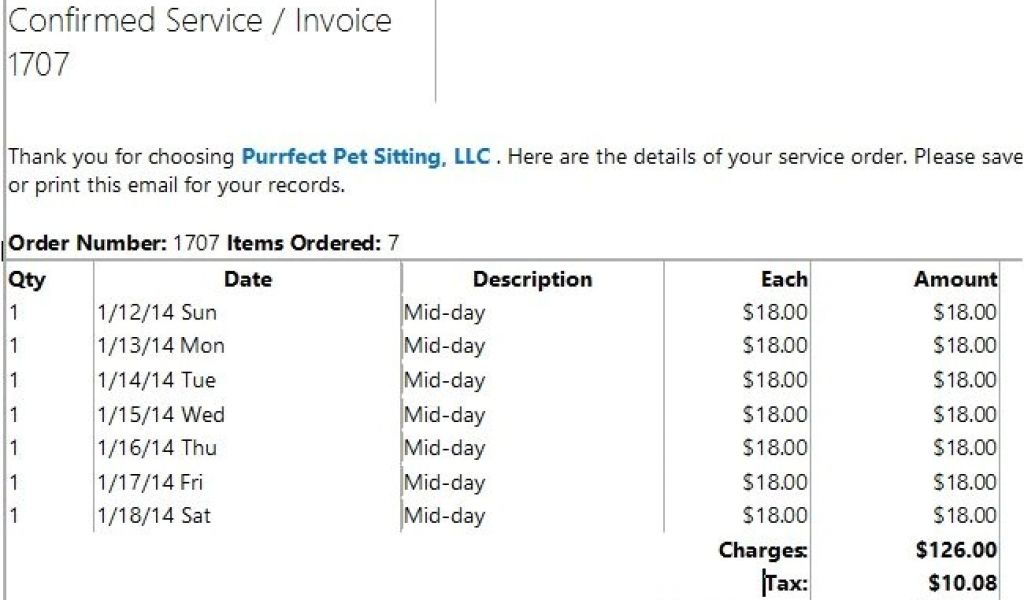Click the Mid-day description for Sunday row
The width and height of the screenshot is (1024, 600).
(x=445, y=313)
